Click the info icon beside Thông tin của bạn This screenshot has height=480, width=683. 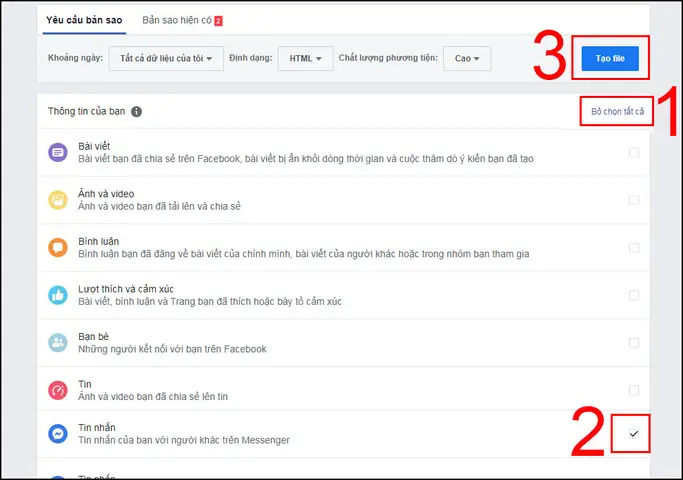tap(136, 112)
